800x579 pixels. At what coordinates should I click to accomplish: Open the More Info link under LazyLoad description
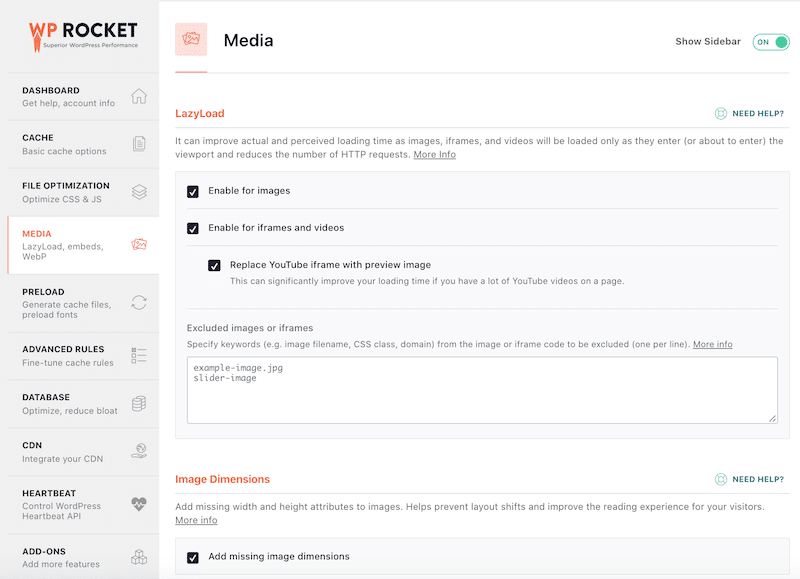[434, 154]
